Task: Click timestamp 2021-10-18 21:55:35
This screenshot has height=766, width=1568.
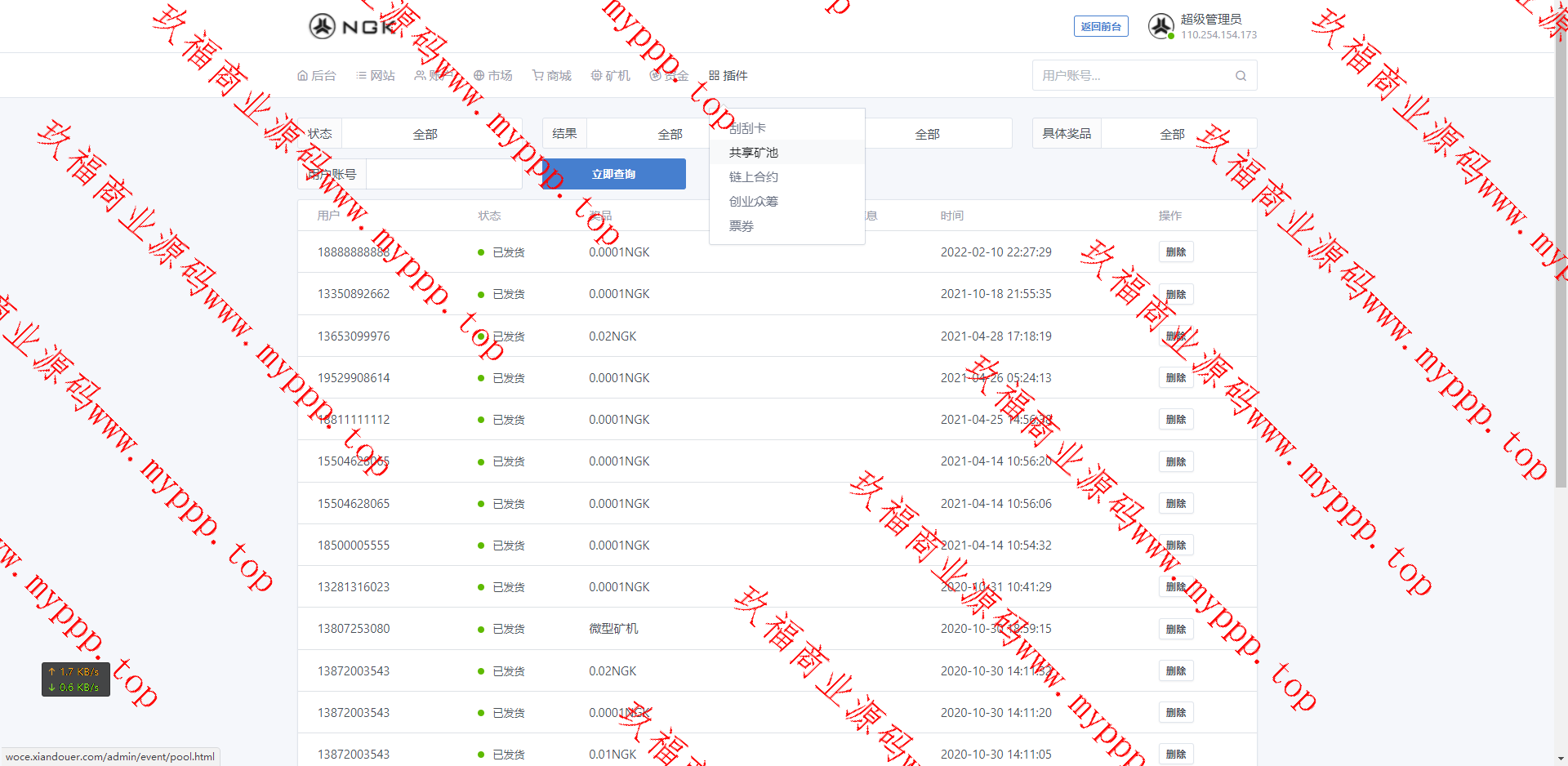Action: 996,294
